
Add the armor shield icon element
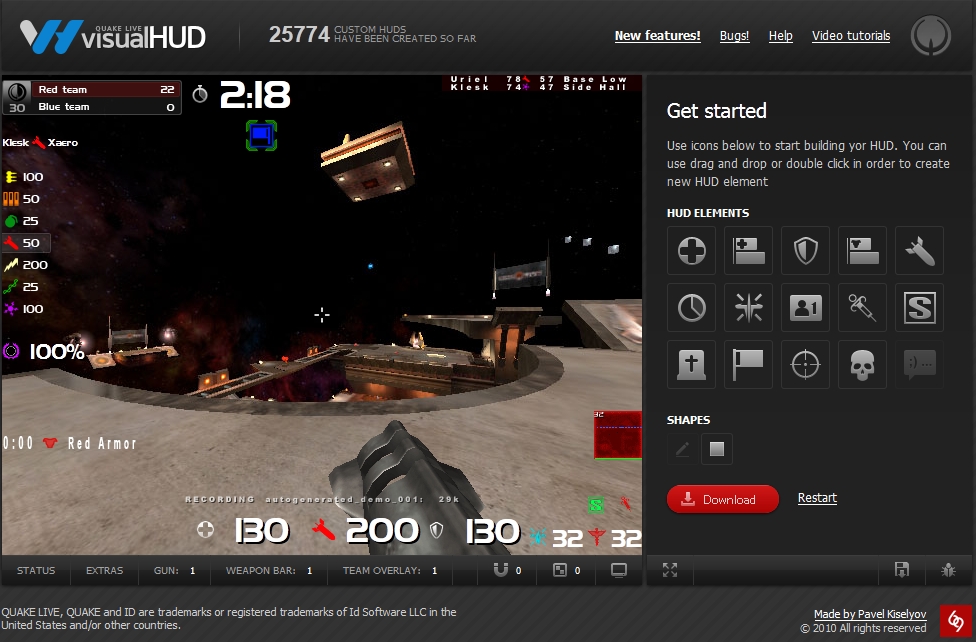[805, 251]
